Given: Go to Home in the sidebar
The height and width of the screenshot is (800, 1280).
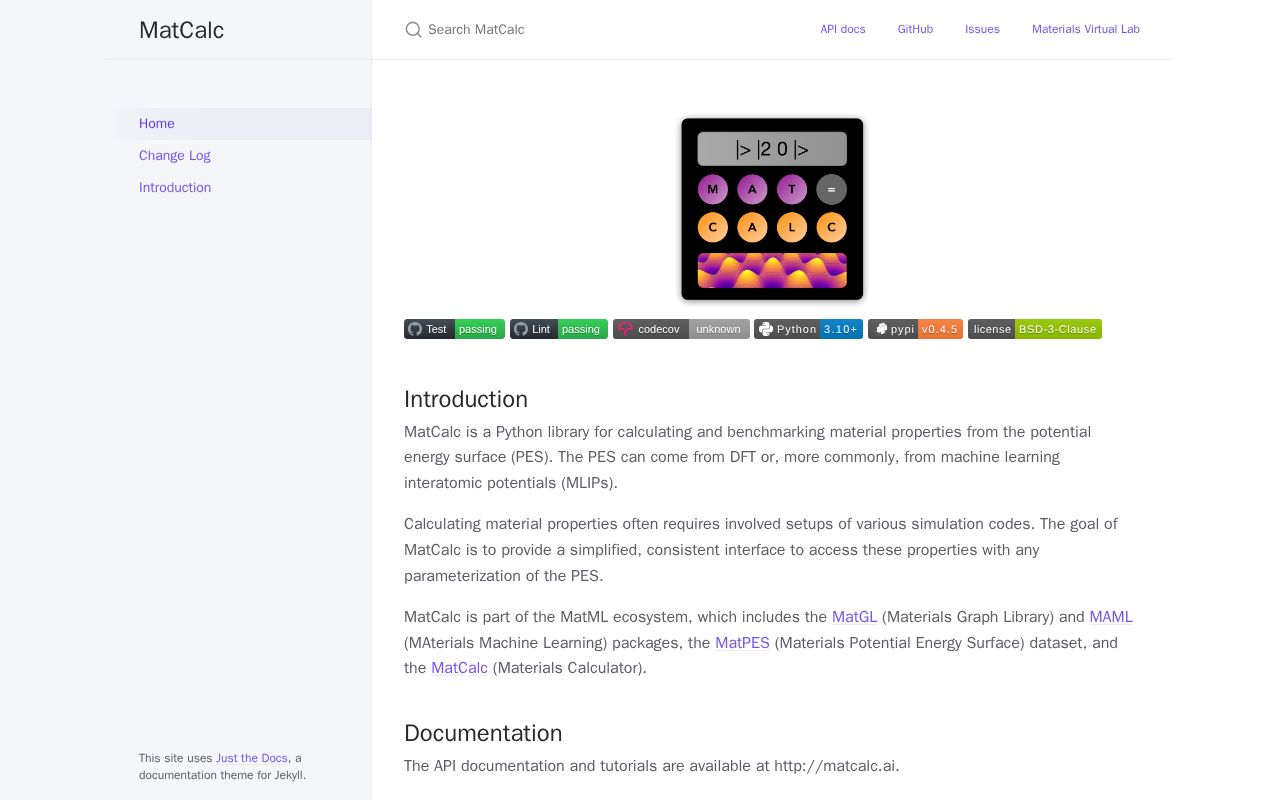Looking at the screenshot, I should [239, 124].
